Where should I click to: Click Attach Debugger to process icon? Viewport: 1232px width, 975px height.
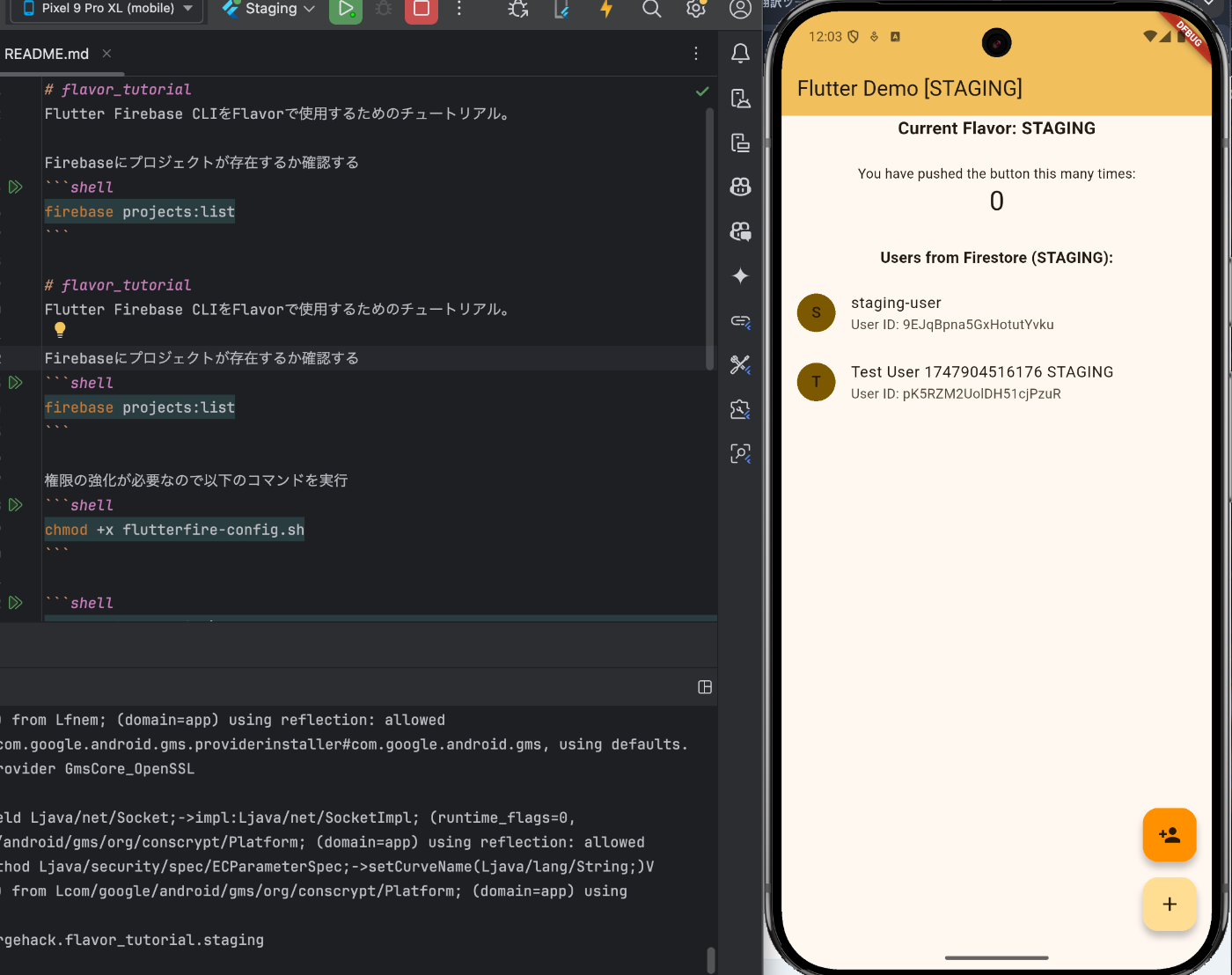(518, 9)
